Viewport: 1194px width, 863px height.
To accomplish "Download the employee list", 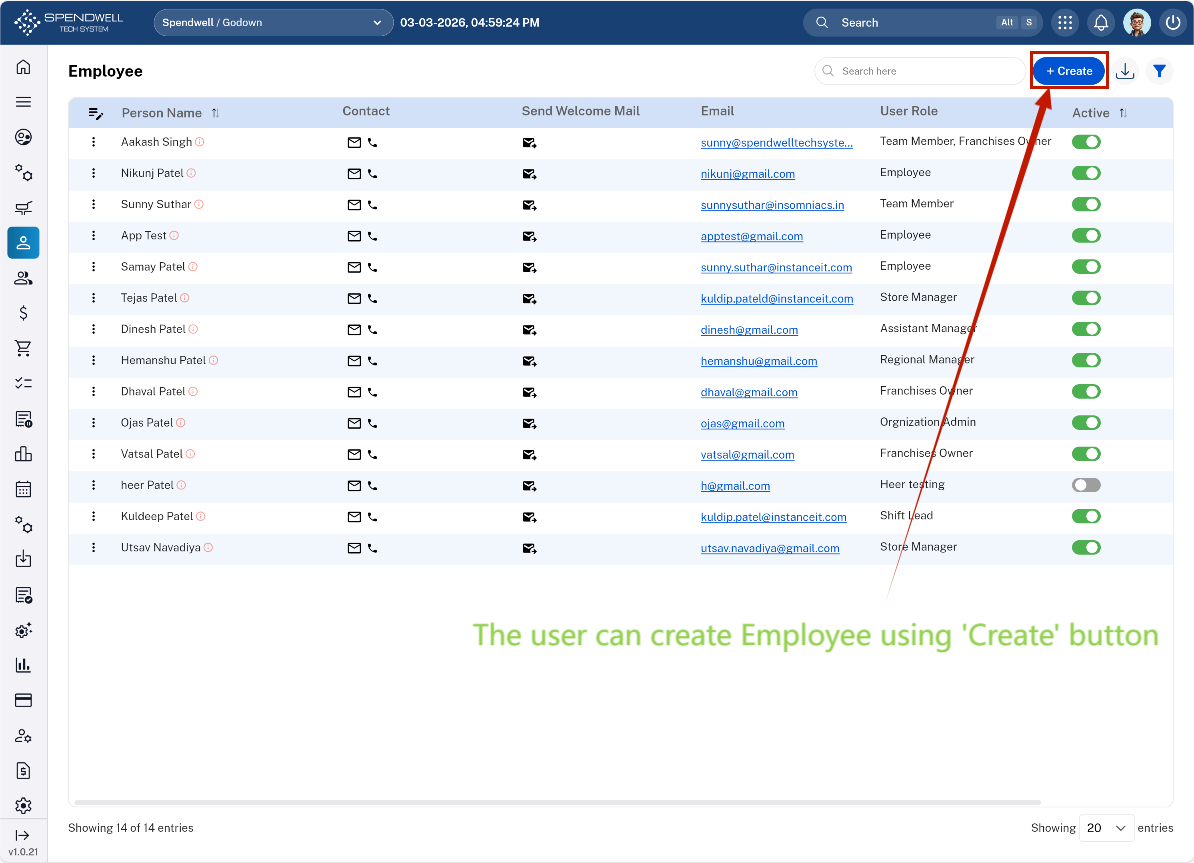I will point(1125,71).
